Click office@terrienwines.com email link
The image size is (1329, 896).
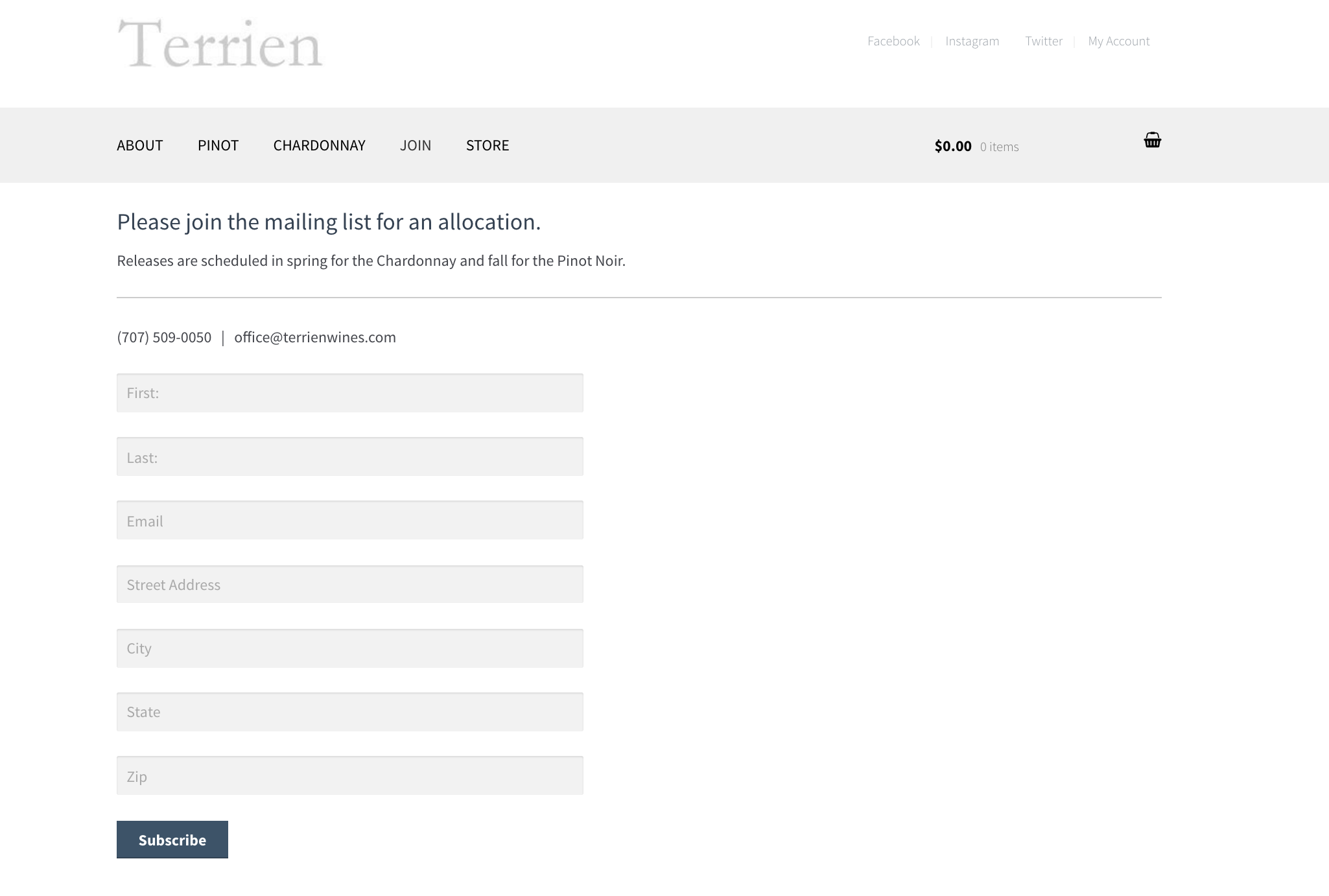(314, 336)
